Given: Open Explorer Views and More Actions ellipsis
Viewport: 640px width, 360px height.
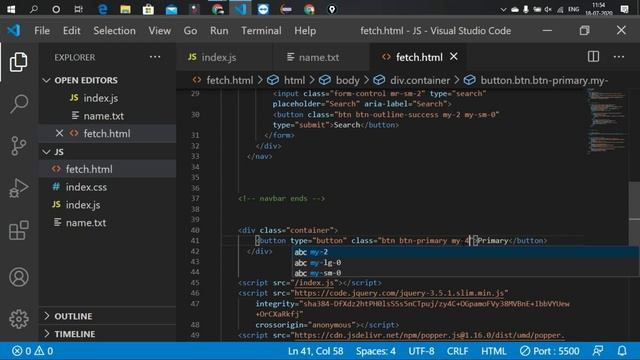Looking at the screenshot, I should pyautogui.click(x=155, y=57).
